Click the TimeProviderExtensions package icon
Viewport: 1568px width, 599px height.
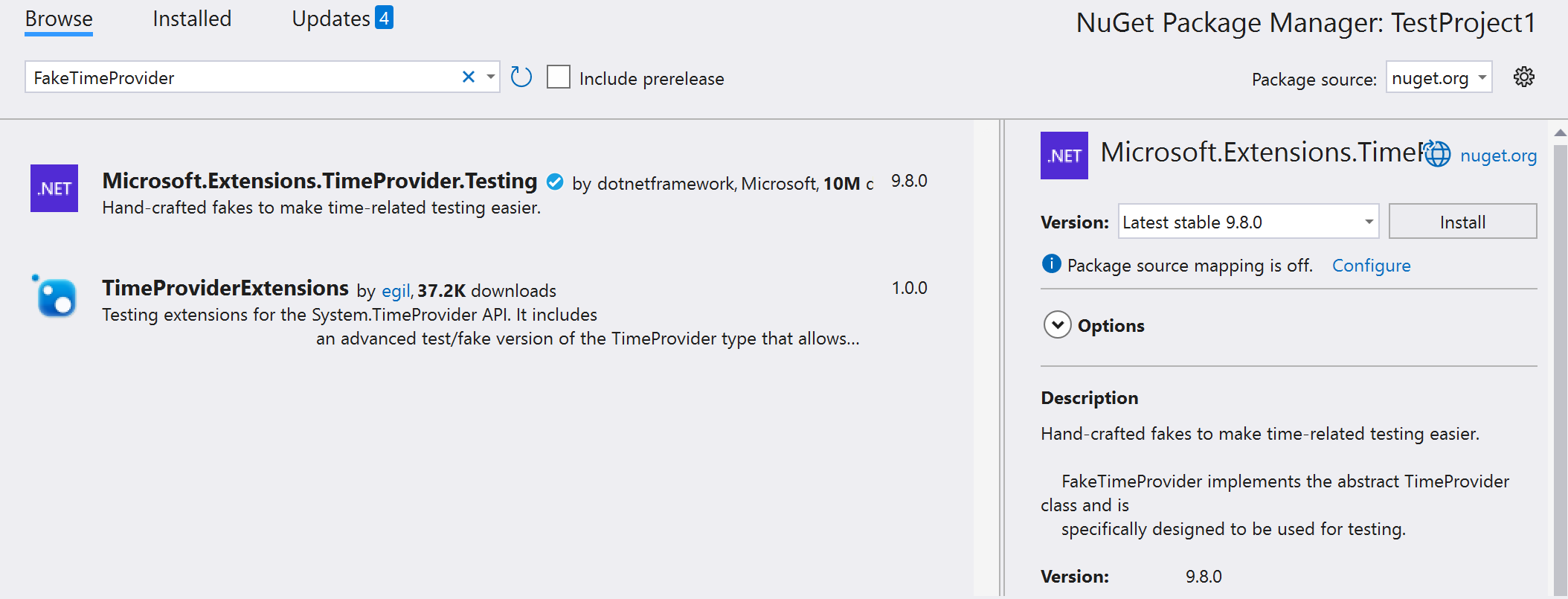tap(54, 296)
